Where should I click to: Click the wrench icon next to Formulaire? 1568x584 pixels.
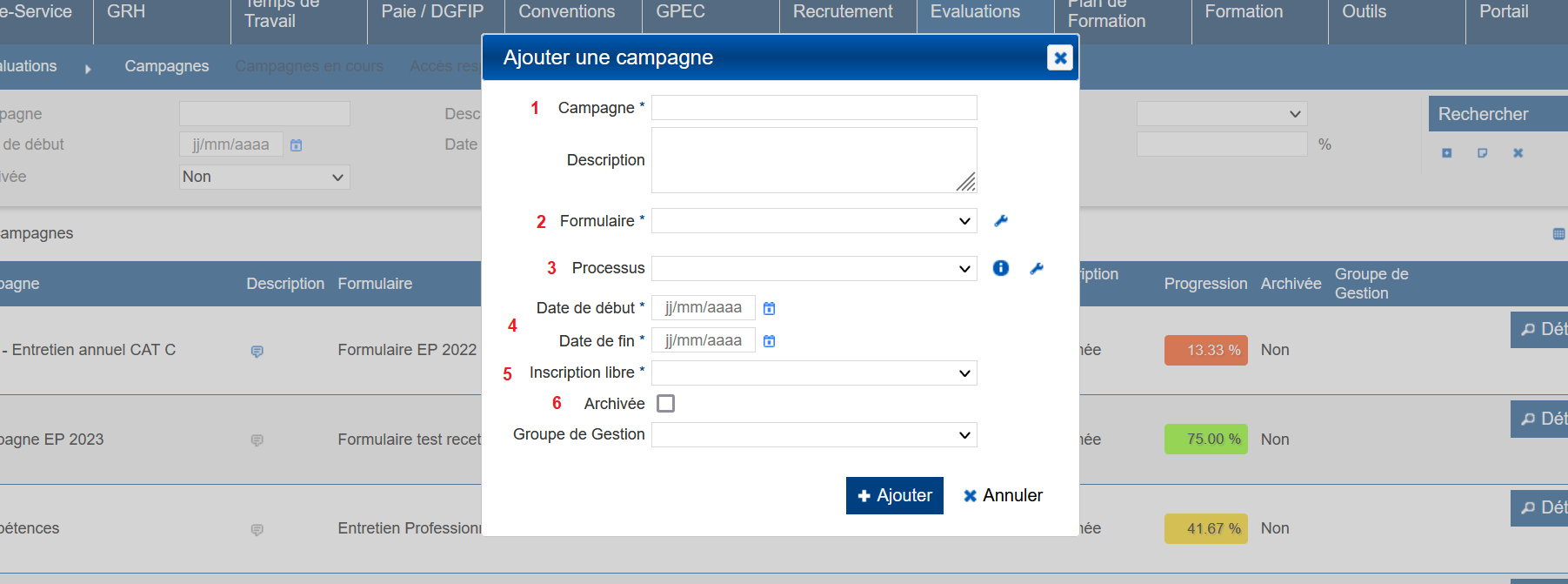pos(1001,221)
